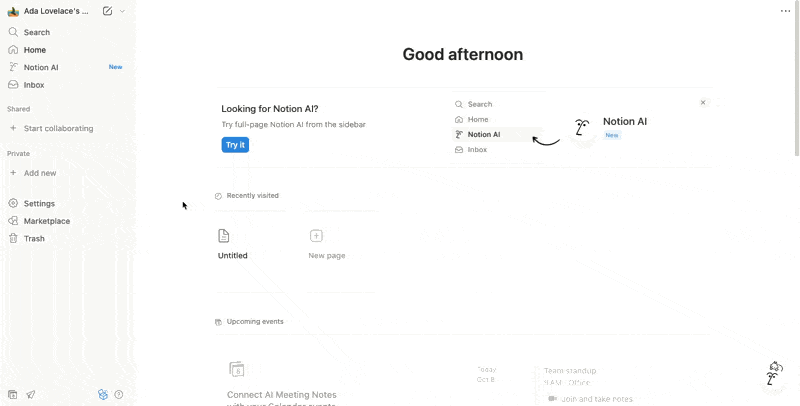
Task: Open the help question mark icon
Action: pos(119,395)
